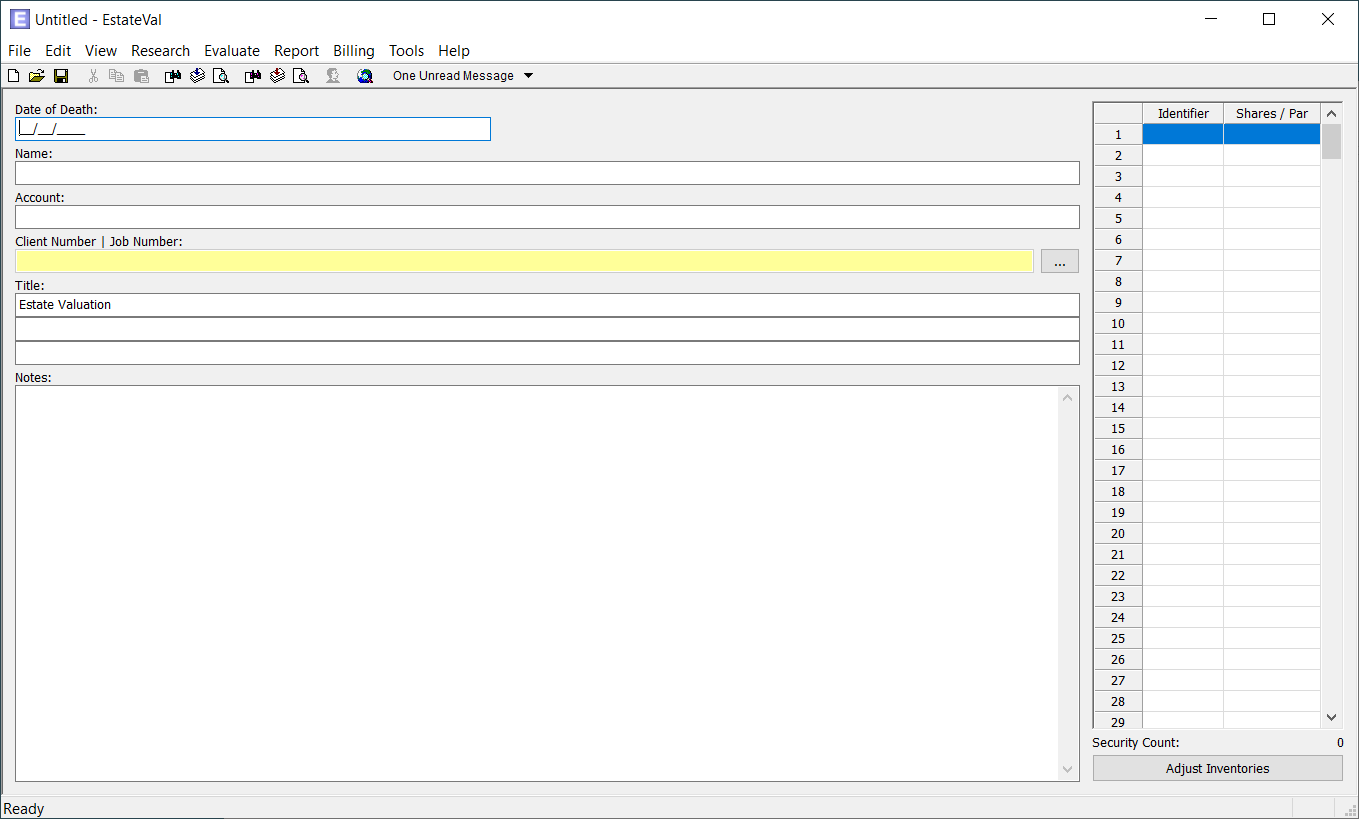Click the Shares / Par column header
Image resolution: width=1359 pixels, height=819 pixels.
(x=1272, y=113)
